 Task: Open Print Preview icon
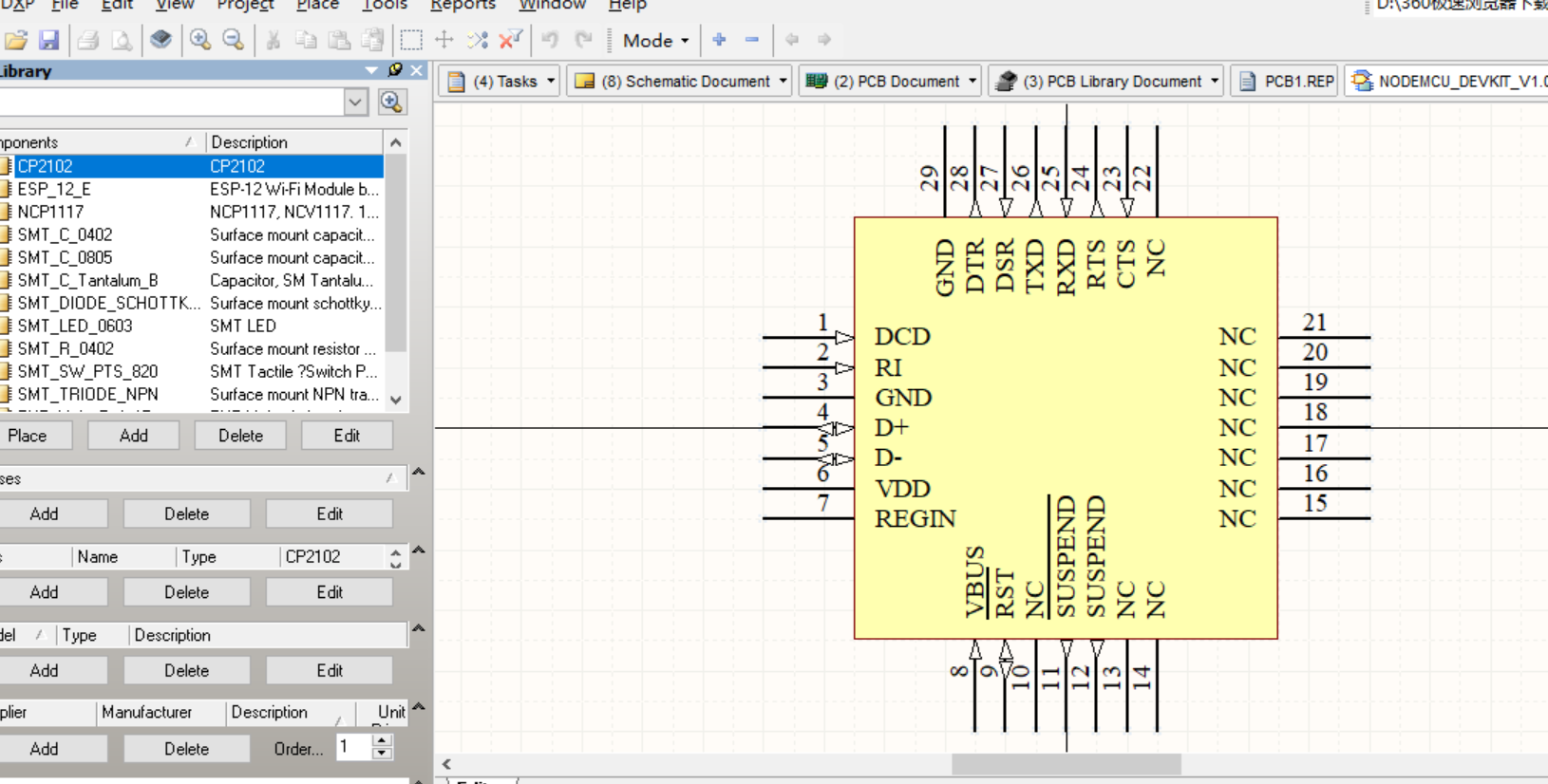pos(122,40)
